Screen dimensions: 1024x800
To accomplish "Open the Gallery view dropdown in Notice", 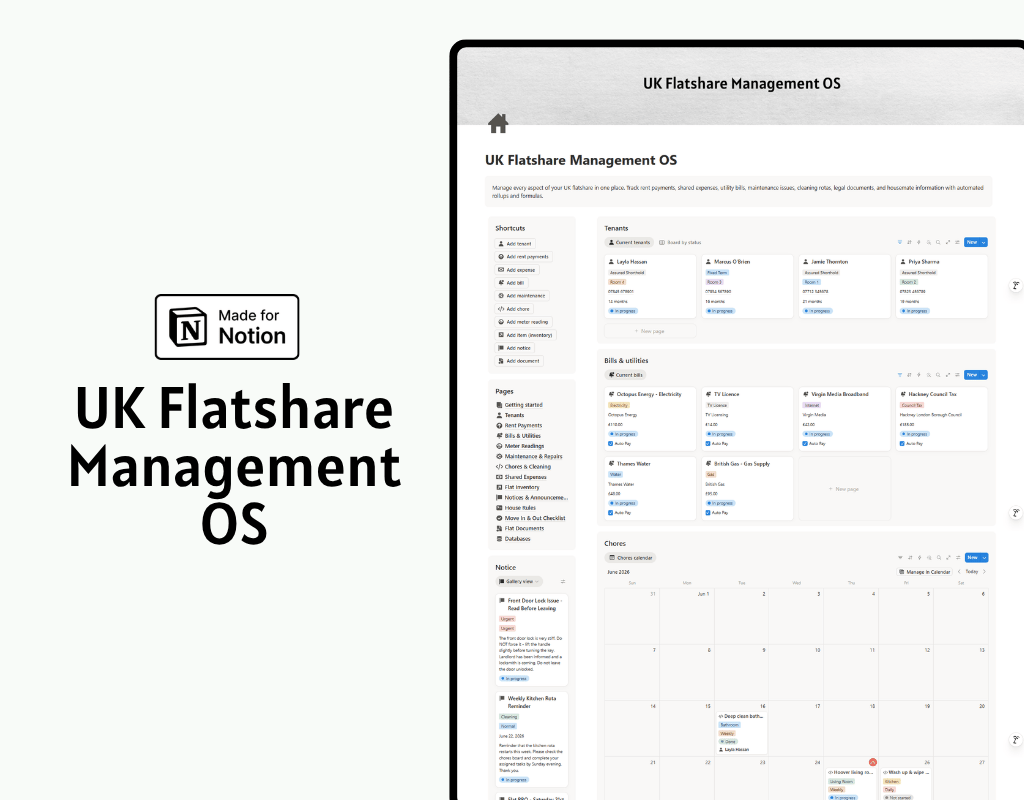I will pyautogui.click(x=519, y=581).
